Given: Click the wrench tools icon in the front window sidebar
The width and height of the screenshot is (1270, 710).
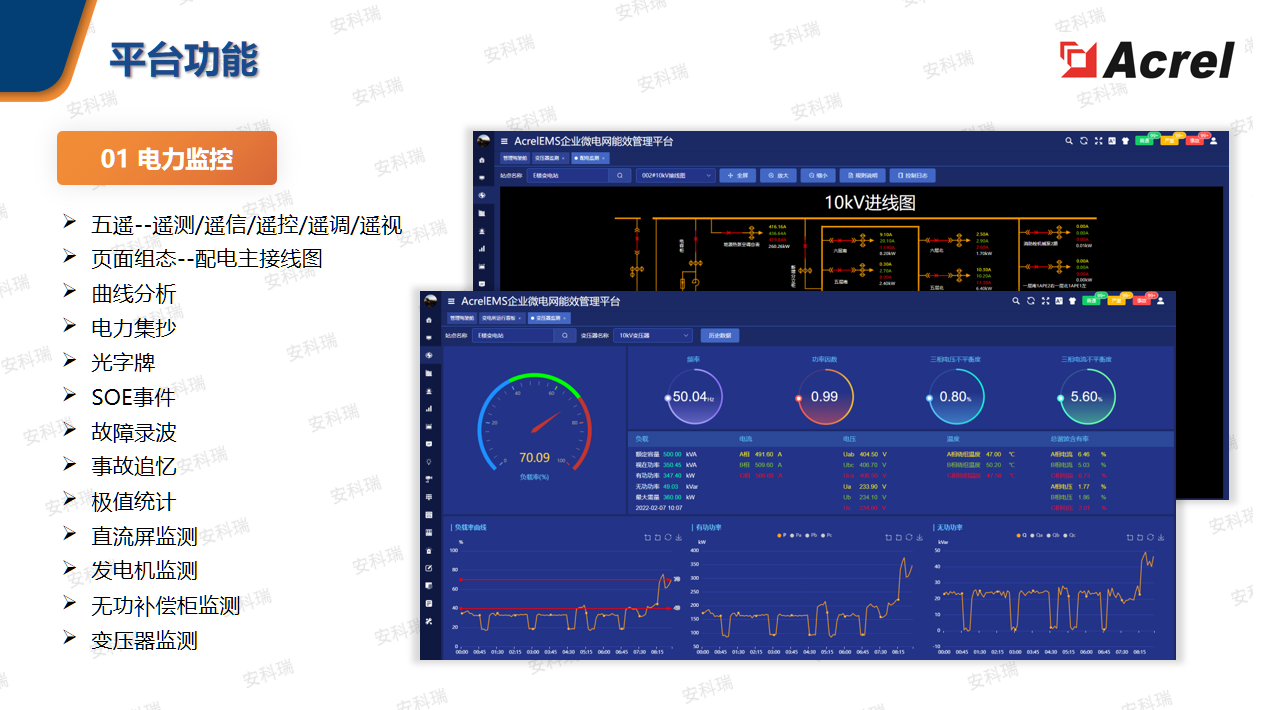Looking at the screenshot, I should click(x=429, y=620).
